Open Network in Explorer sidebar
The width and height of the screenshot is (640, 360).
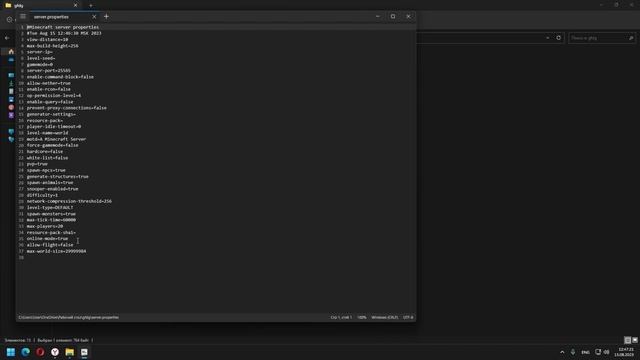[x=11, y=139]
